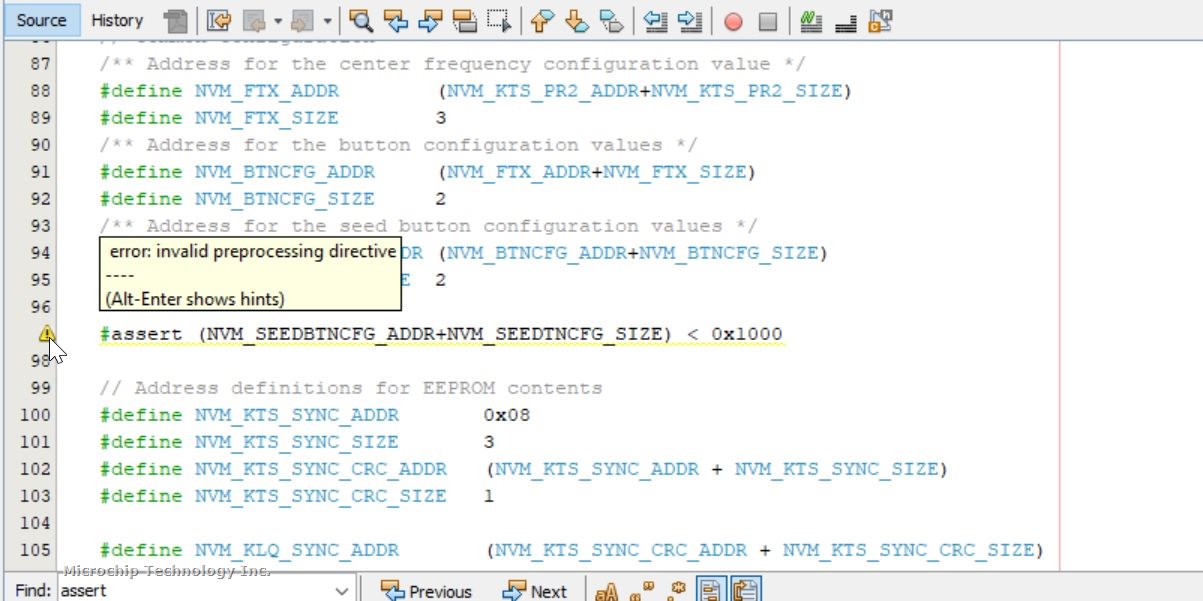Toggle Rectangular Selection mode
This screenshot has width=1203, height=601.
click(x=499, y=20)
